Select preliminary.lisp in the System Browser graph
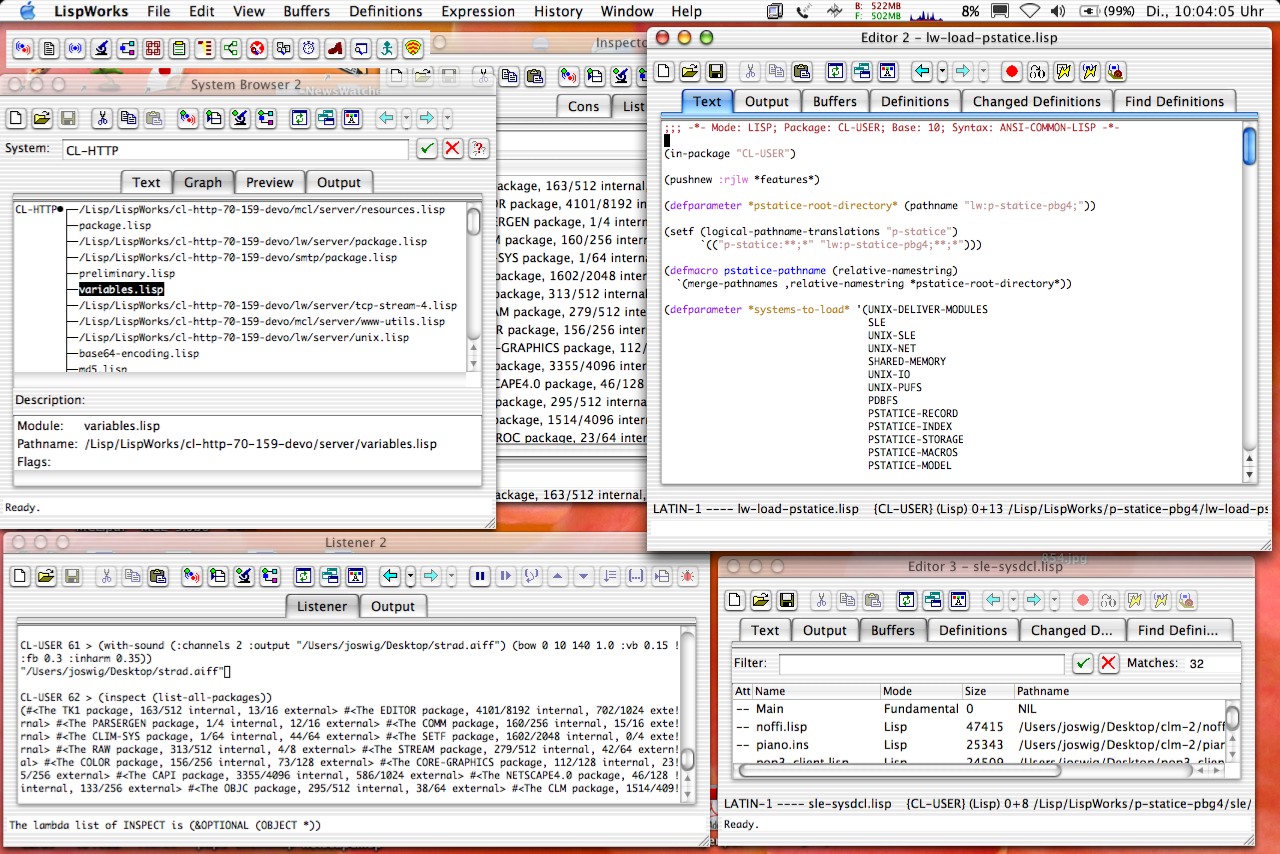 point(127,273)
